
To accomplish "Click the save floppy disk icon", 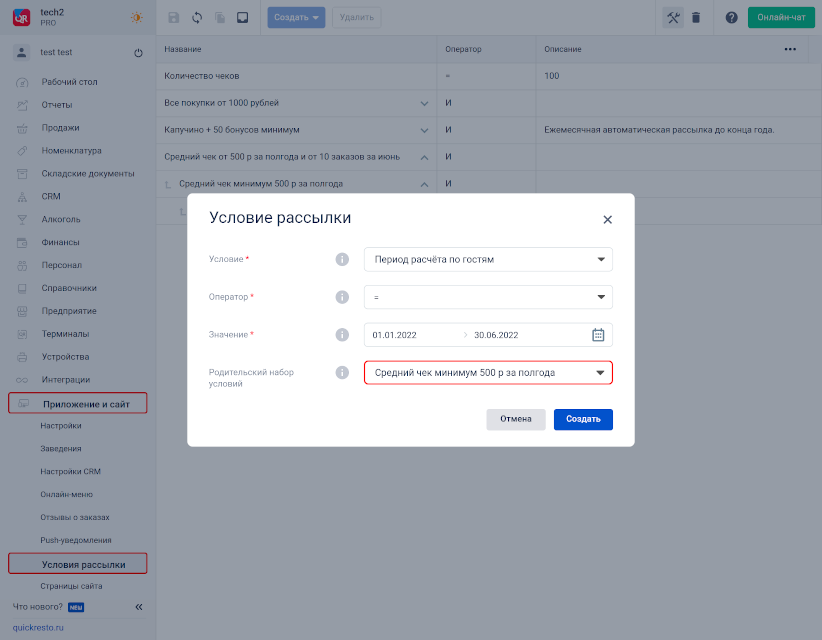I will click(x=174, y=17).
